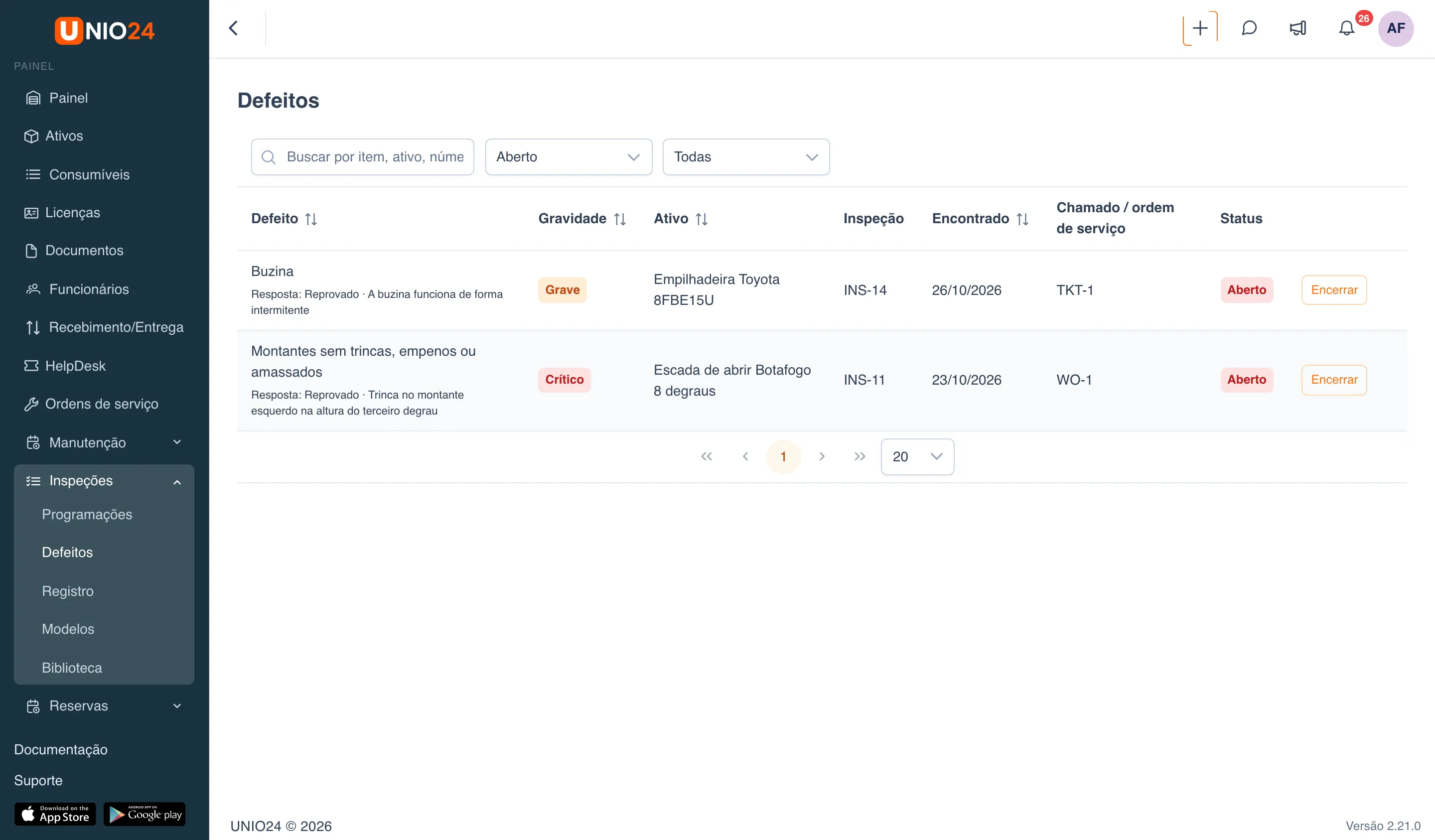1435x840 pixels.
Task: Open the plus quick-add button
Action: [x=1200, y=28]
